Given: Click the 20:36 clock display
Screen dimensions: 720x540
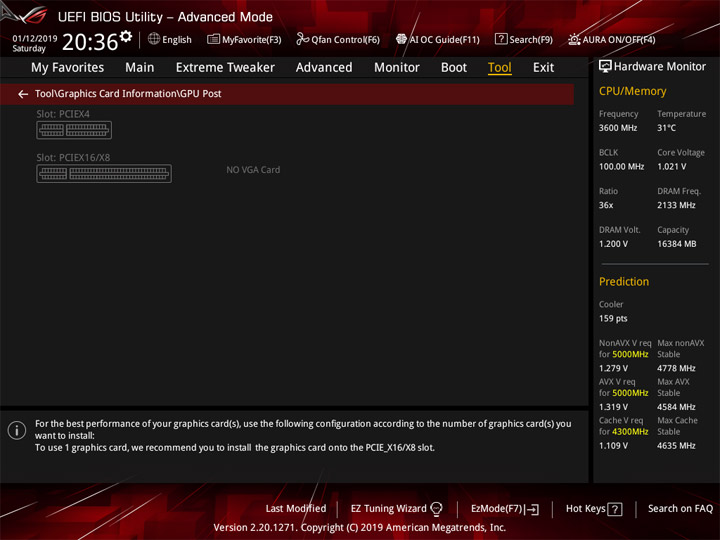Looking at the screenshot, I should tap(90, 42).
